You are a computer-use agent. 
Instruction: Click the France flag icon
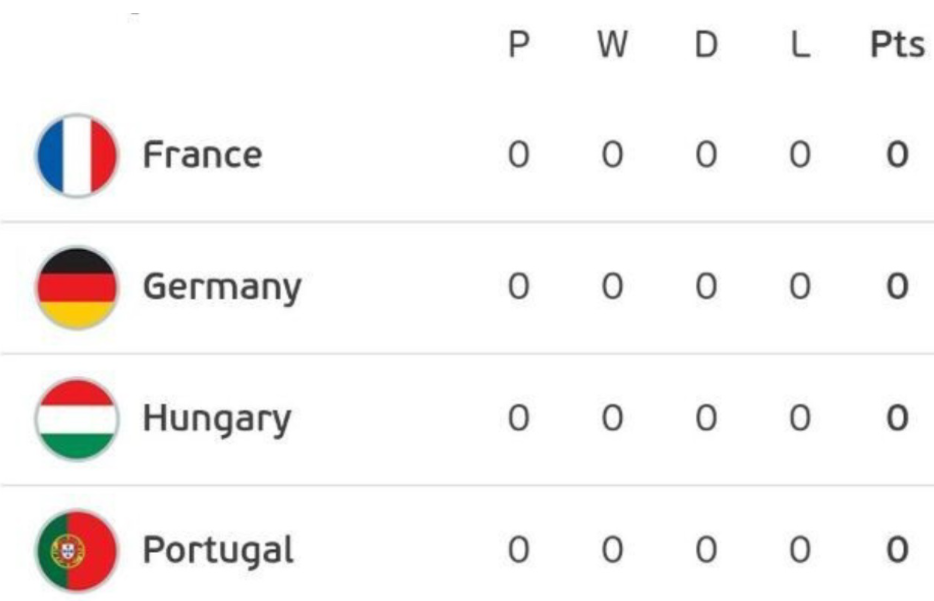pyautogui.click(x=77, y=156)
